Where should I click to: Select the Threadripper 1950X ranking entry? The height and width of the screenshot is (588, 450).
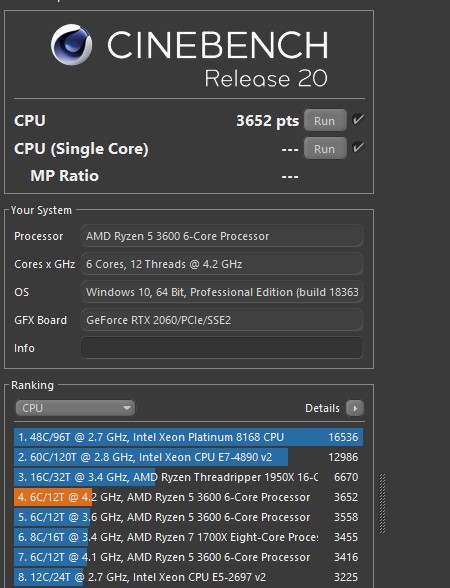[188, 477]
